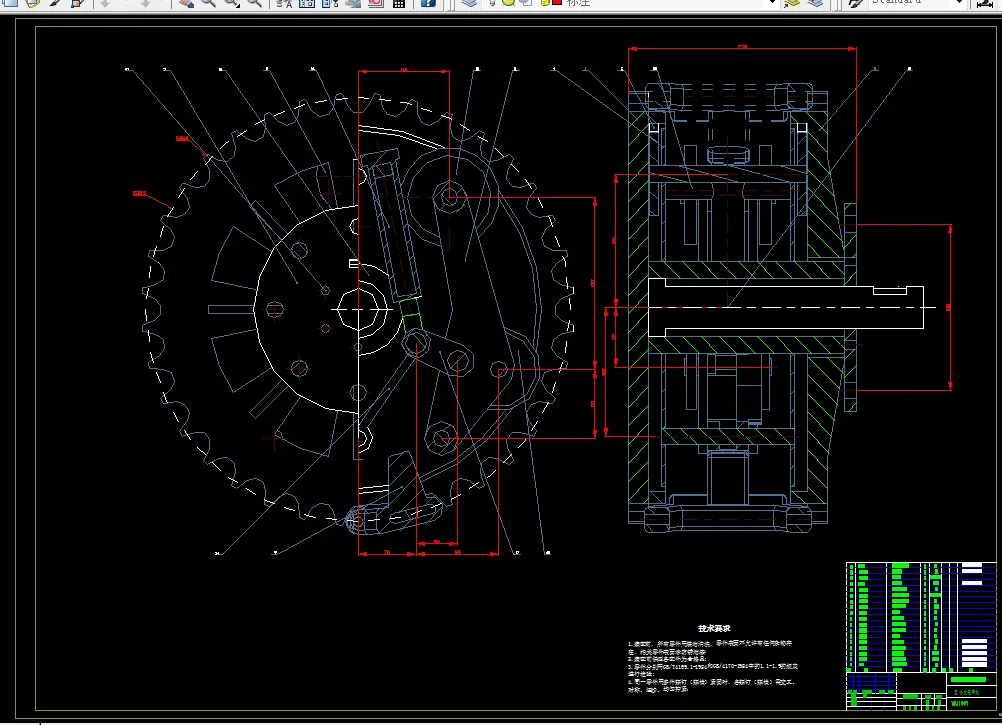
Task: Click the red layer color swatch
Action: tap(557, 3)
